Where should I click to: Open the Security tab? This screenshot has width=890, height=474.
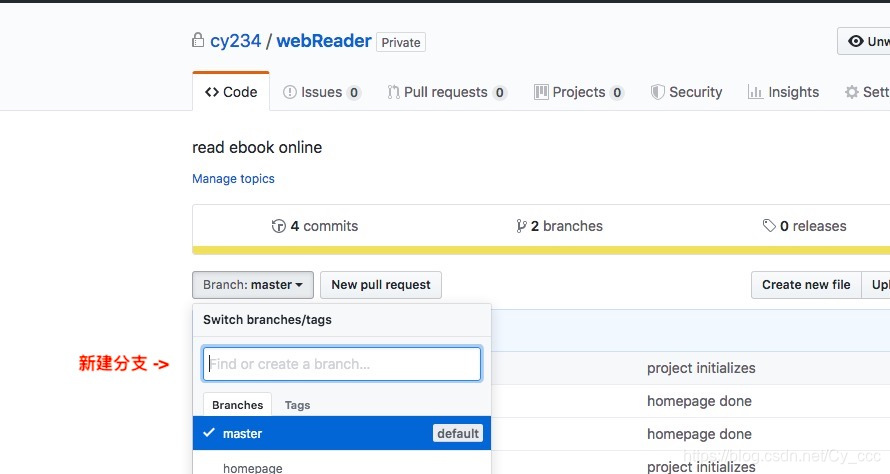(686, 92)
